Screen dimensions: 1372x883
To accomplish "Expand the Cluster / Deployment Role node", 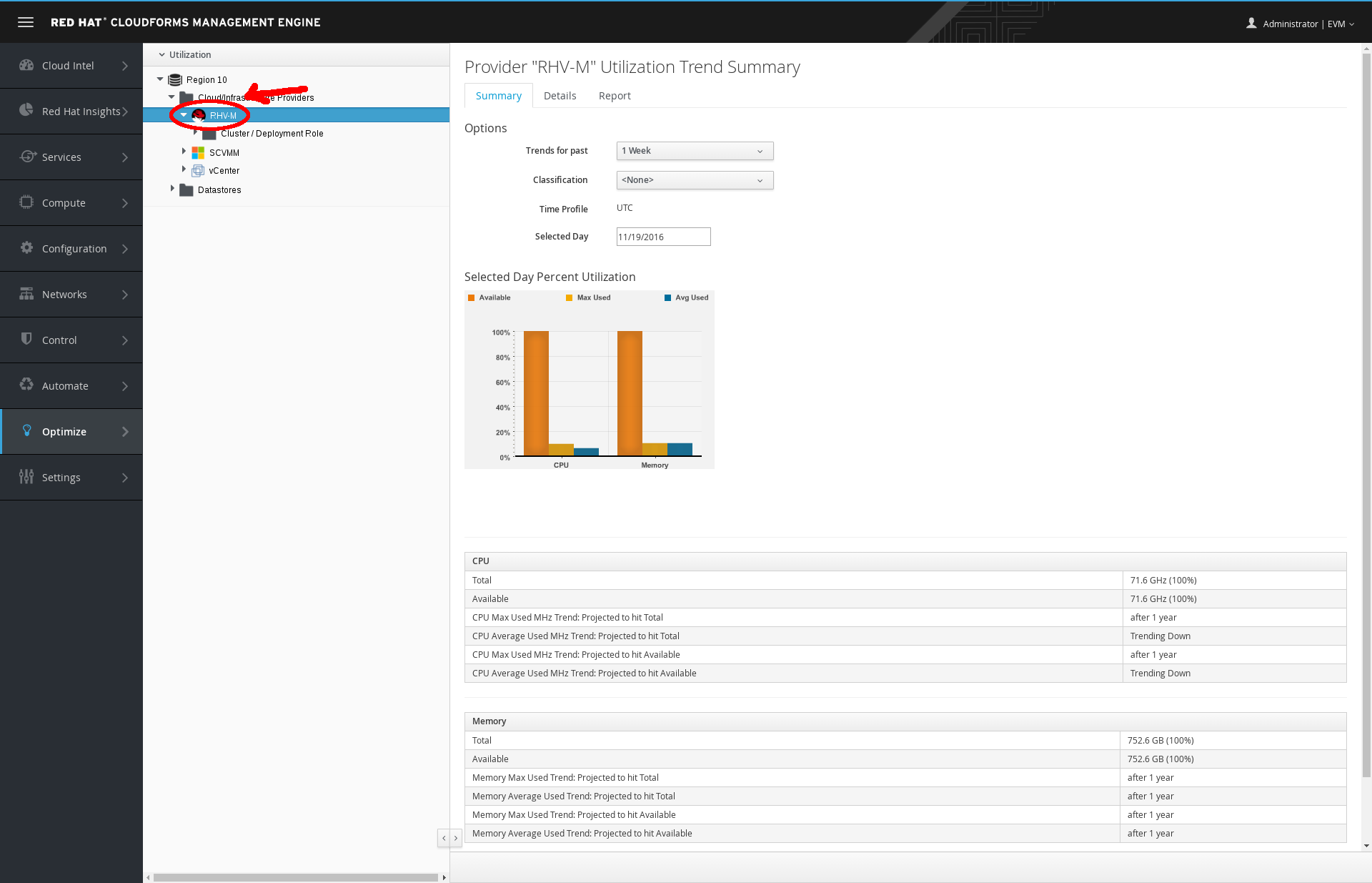I will [195, 132].
